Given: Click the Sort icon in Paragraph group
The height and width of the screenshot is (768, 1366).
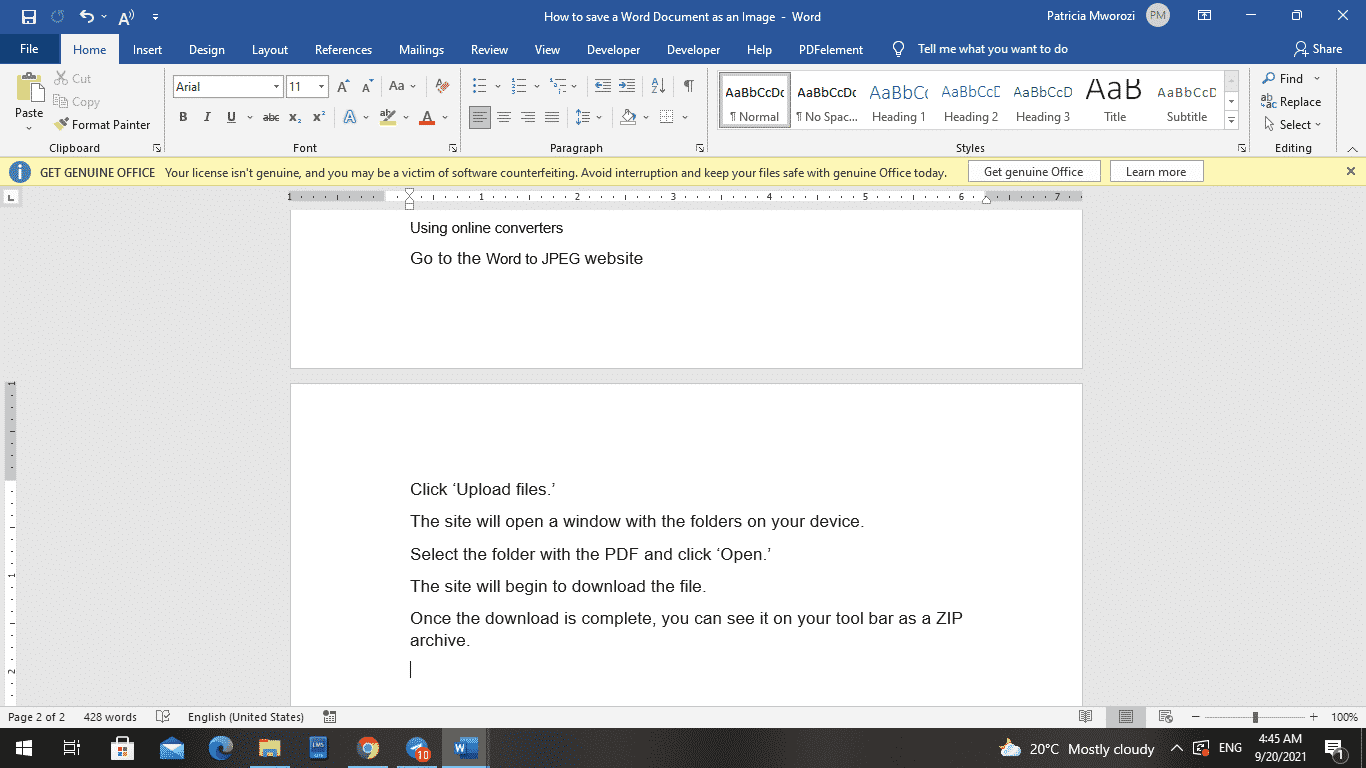Looking at the screenshot, I should (x=657, y=87).
